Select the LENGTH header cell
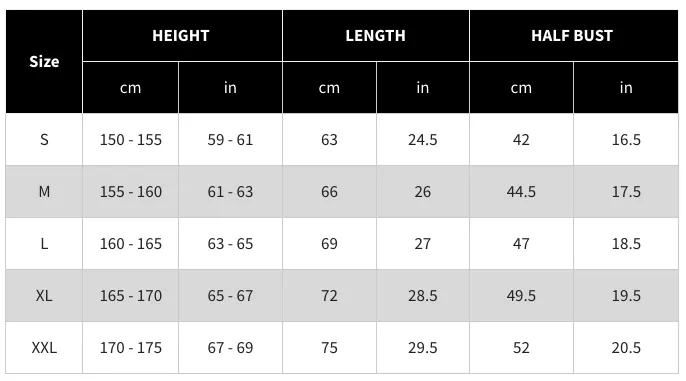The height and width of the screenshot is (381, 686). pyautogui.click(x=376, y=35)
